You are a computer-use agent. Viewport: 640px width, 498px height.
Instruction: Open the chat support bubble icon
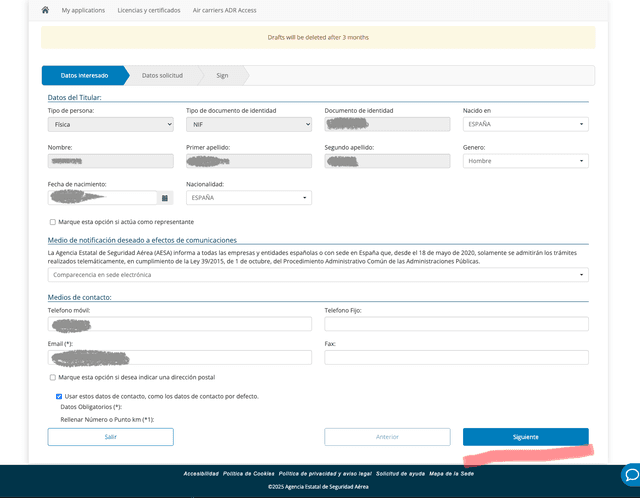point(630,473)
